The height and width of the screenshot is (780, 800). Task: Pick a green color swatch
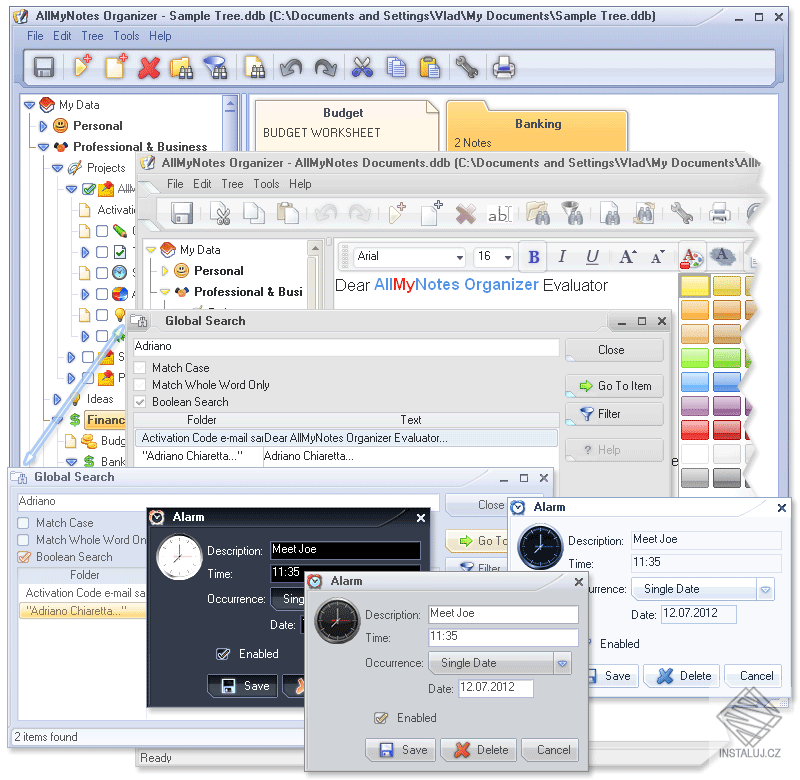click(694, 356)
